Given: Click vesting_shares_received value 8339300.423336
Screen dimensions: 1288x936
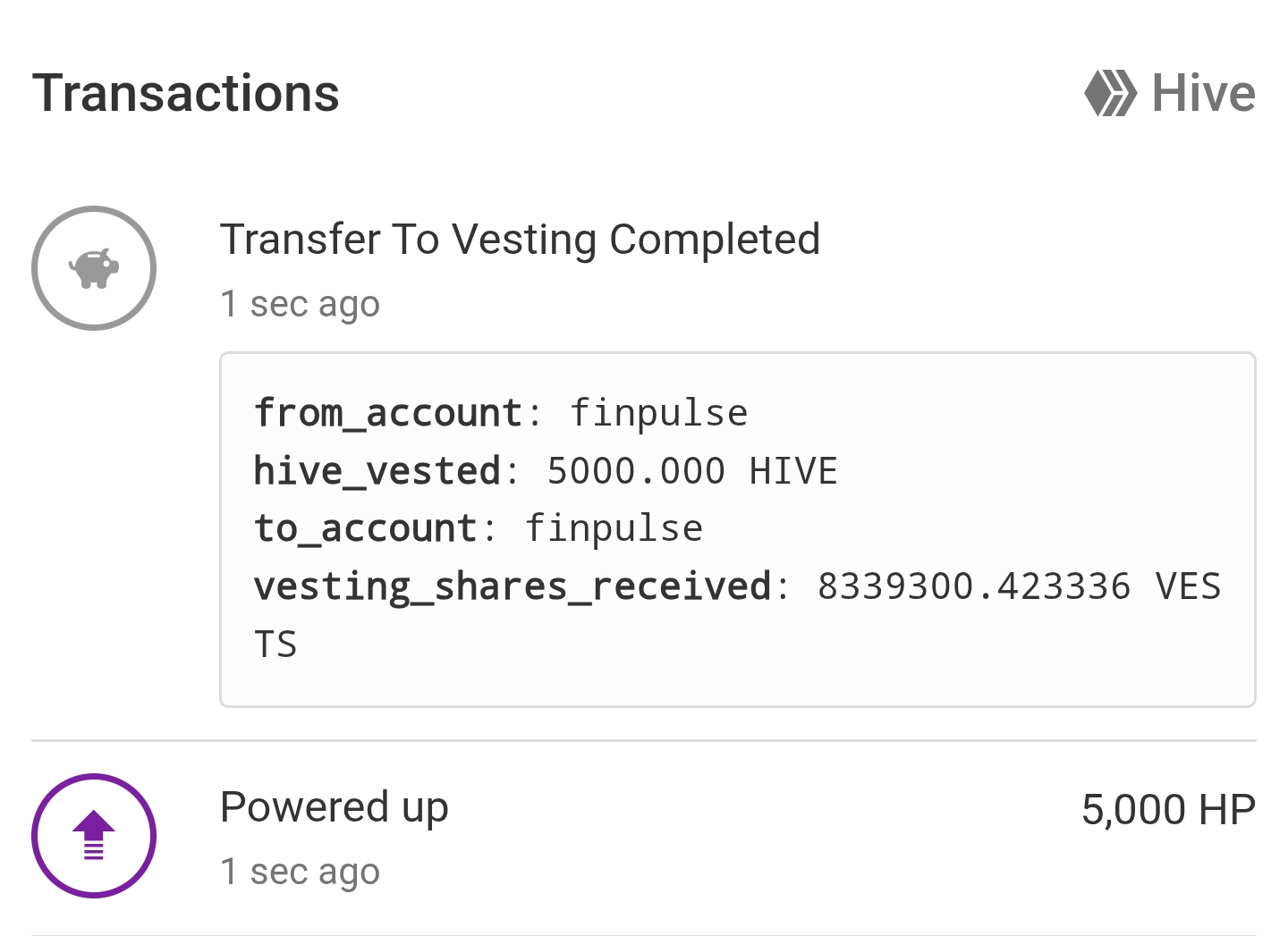Looking at the screenshot, I should tap(974, 587).
